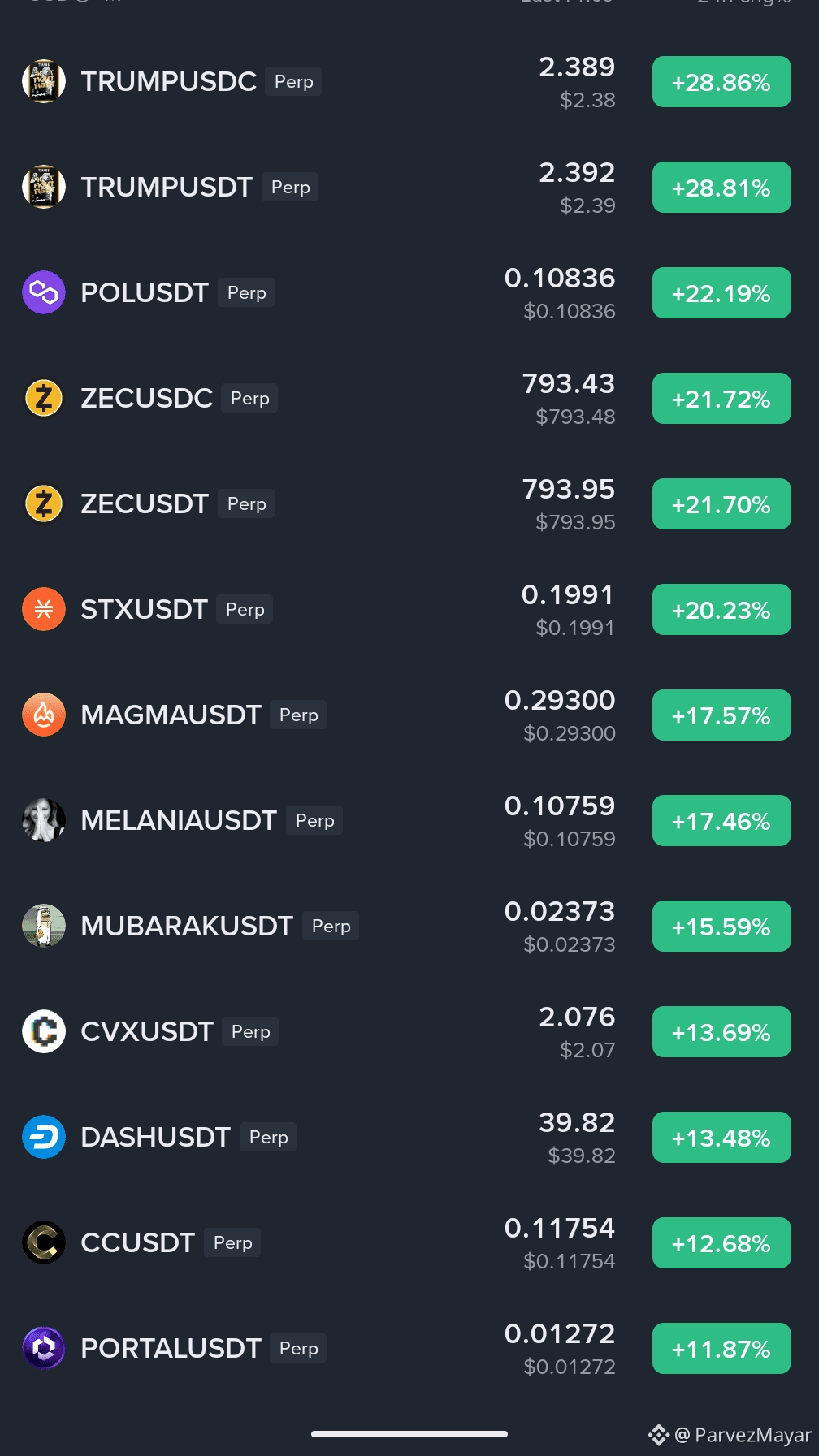Viewport: 819px width, 1456px height.
Task: Click the +11.87% PORTALUSDT change badge
Action: tap(721, 1349)
